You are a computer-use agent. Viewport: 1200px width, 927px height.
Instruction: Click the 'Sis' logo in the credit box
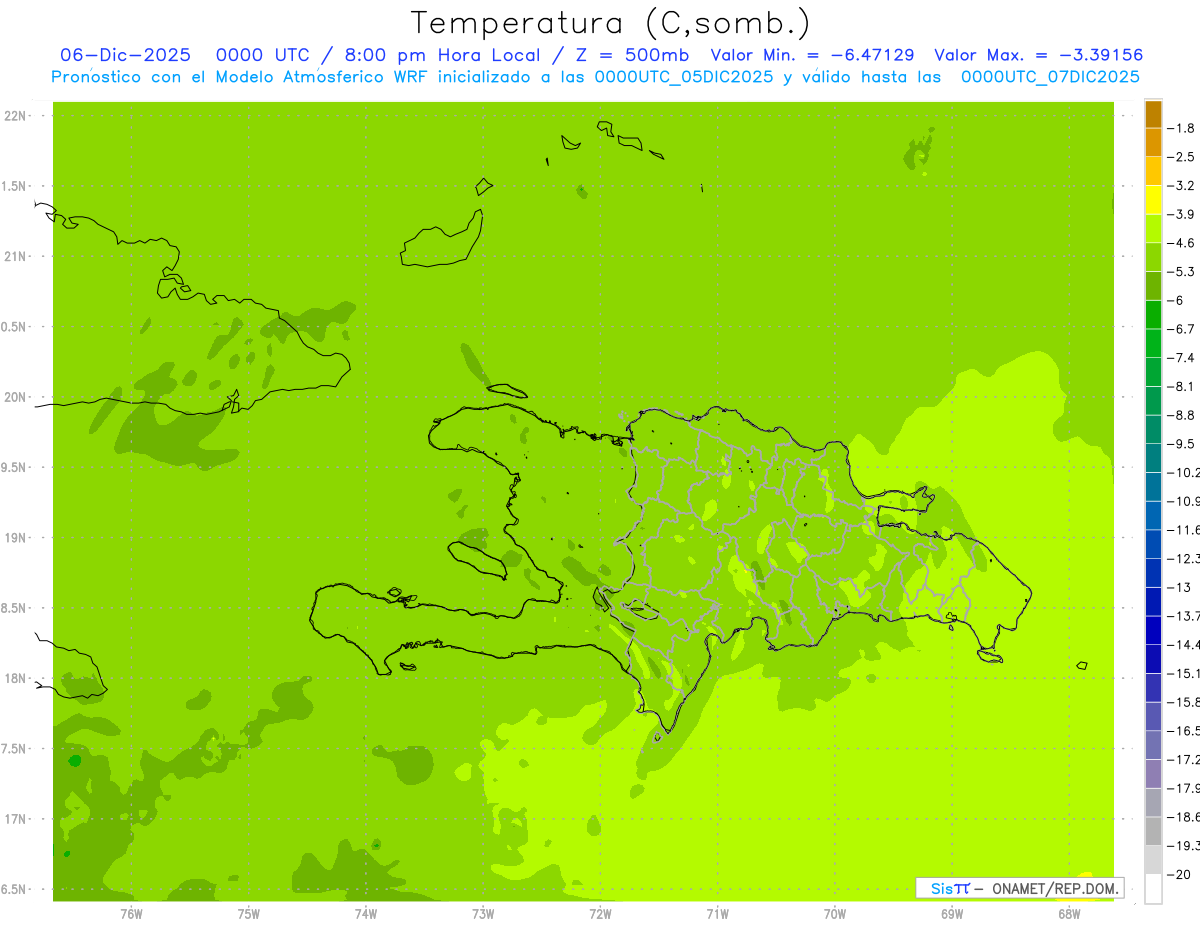click(942, 888)
